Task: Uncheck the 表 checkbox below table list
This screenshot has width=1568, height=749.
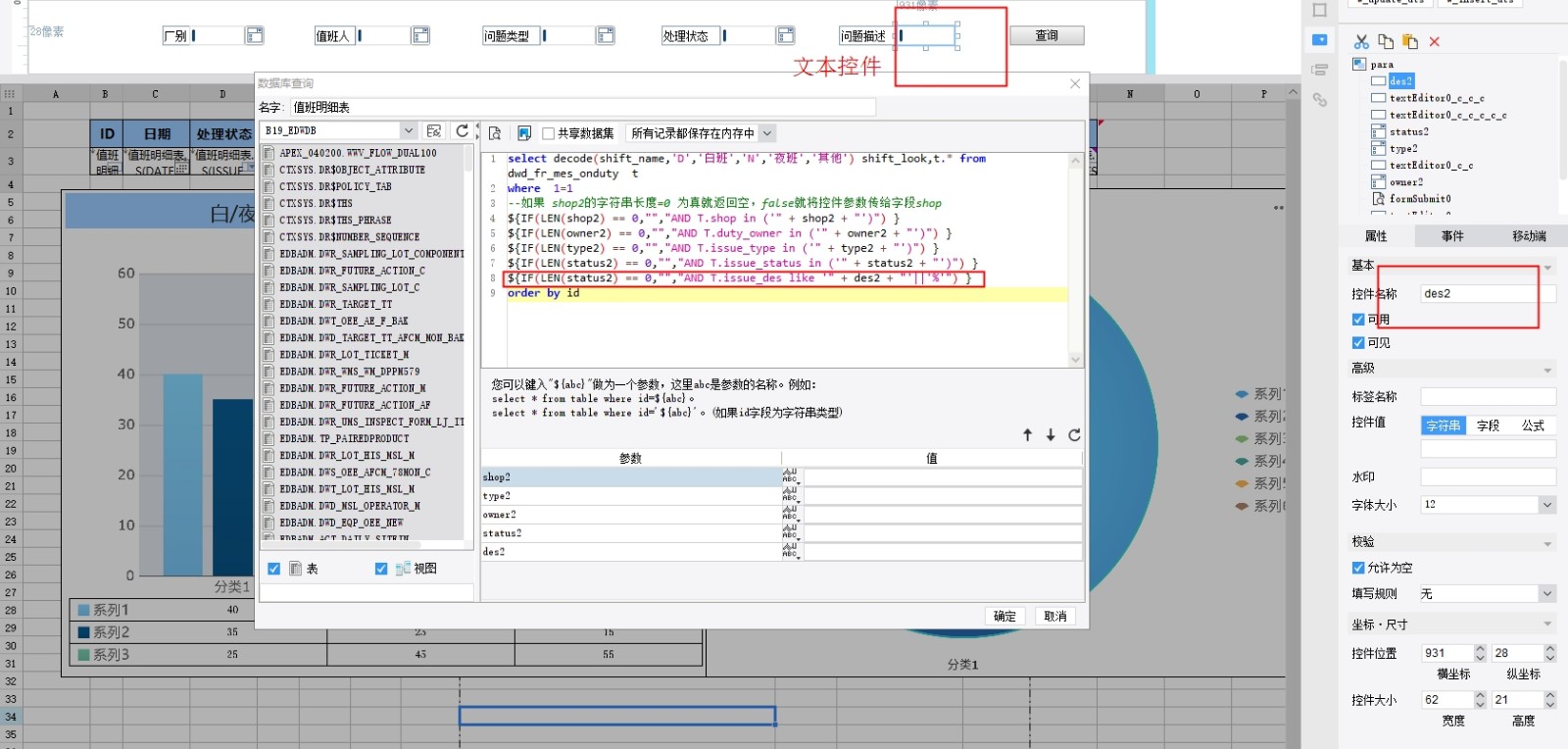Action: pyautogui.click(x=274, y=569)
